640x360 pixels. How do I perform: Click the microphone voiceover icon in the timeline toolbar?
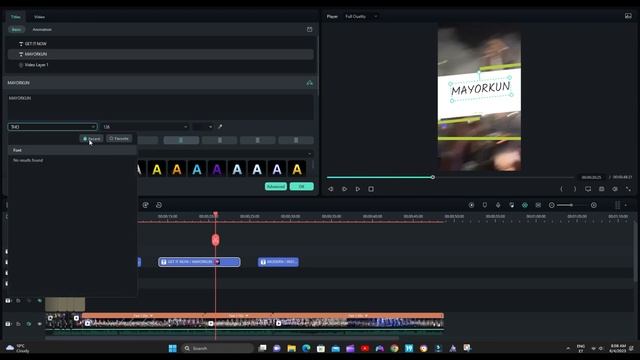tap(498, 205)
